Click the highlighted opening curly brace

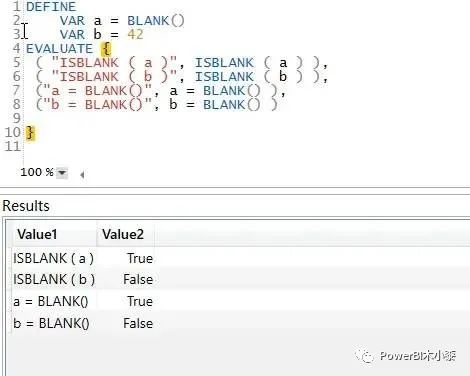(x=106, y=49)
